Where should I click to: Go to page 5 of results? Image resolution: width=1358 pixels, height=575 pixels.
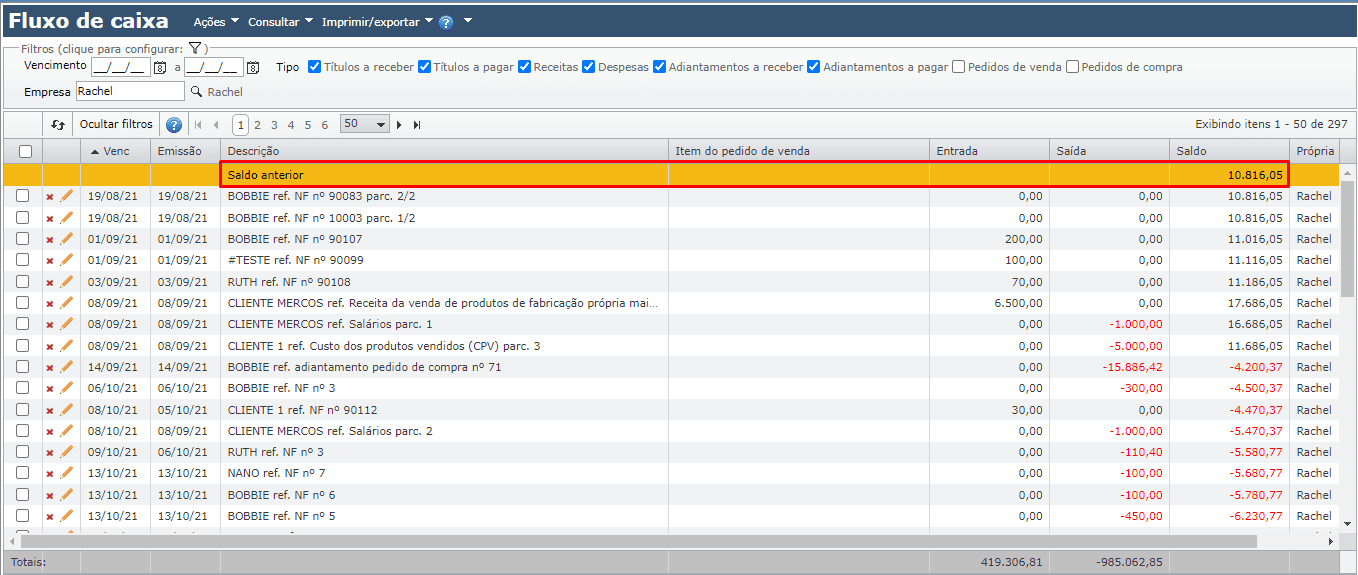point(308,125)
